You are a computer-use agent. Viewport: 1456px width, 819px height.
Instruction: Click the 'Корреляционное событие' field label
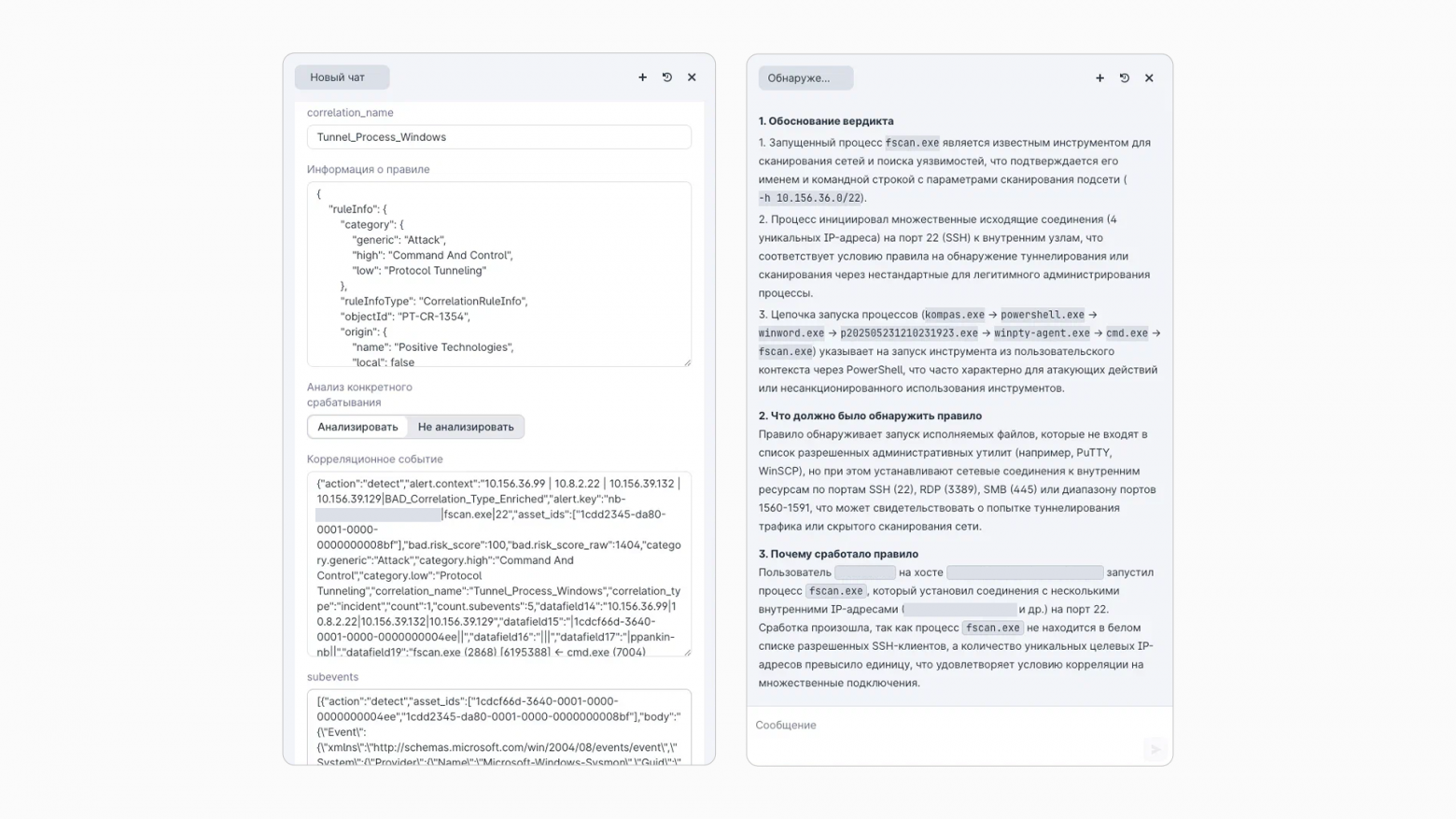point(375,459)
